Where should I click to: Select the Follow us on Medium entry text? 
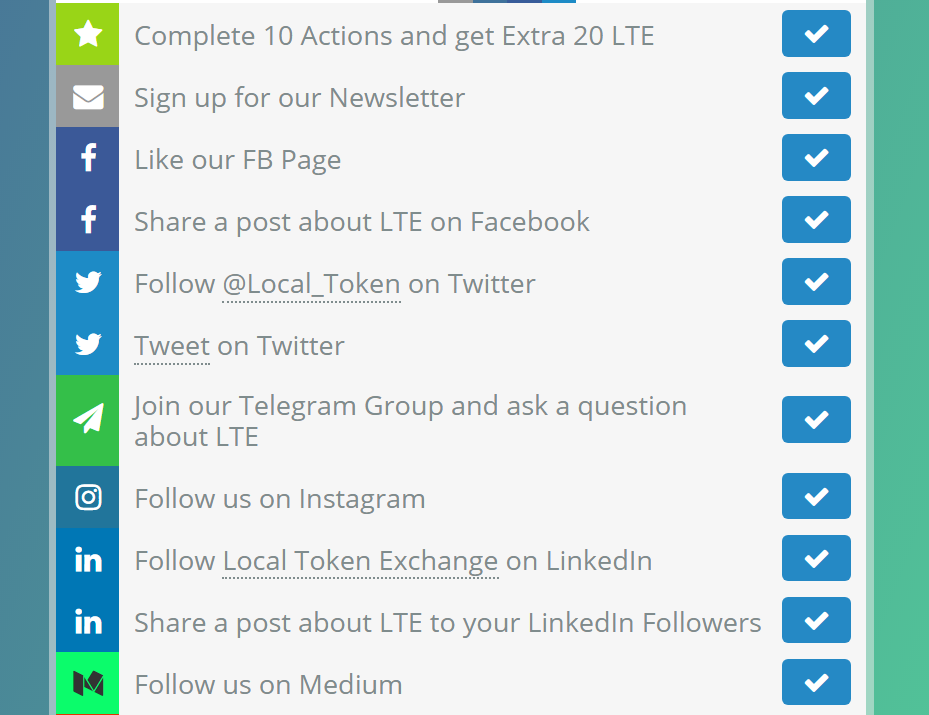point(268,685)
